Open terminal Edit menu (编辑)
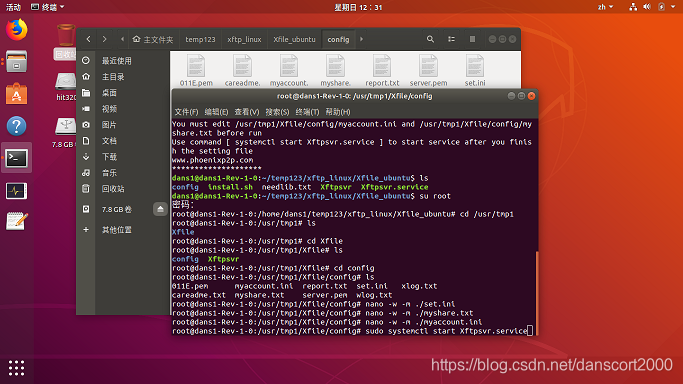The image size is (683, 384). coord(216,112)
